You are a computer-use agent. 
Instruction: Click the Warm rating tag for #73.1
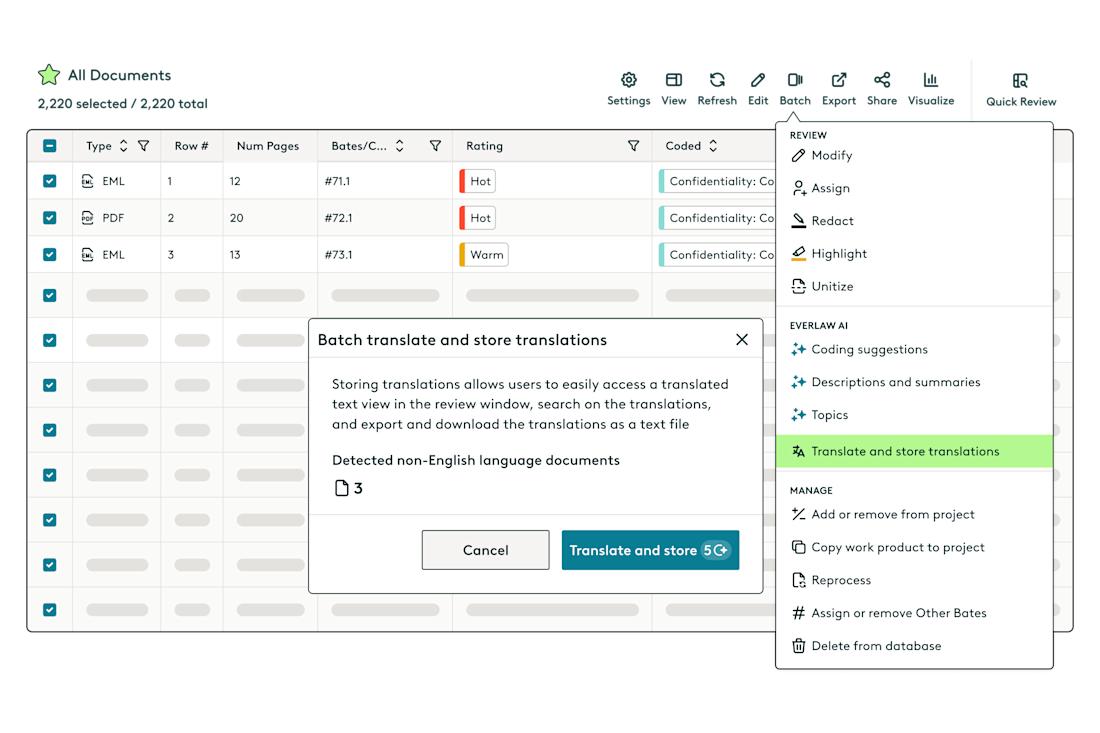tap(484, 255)
